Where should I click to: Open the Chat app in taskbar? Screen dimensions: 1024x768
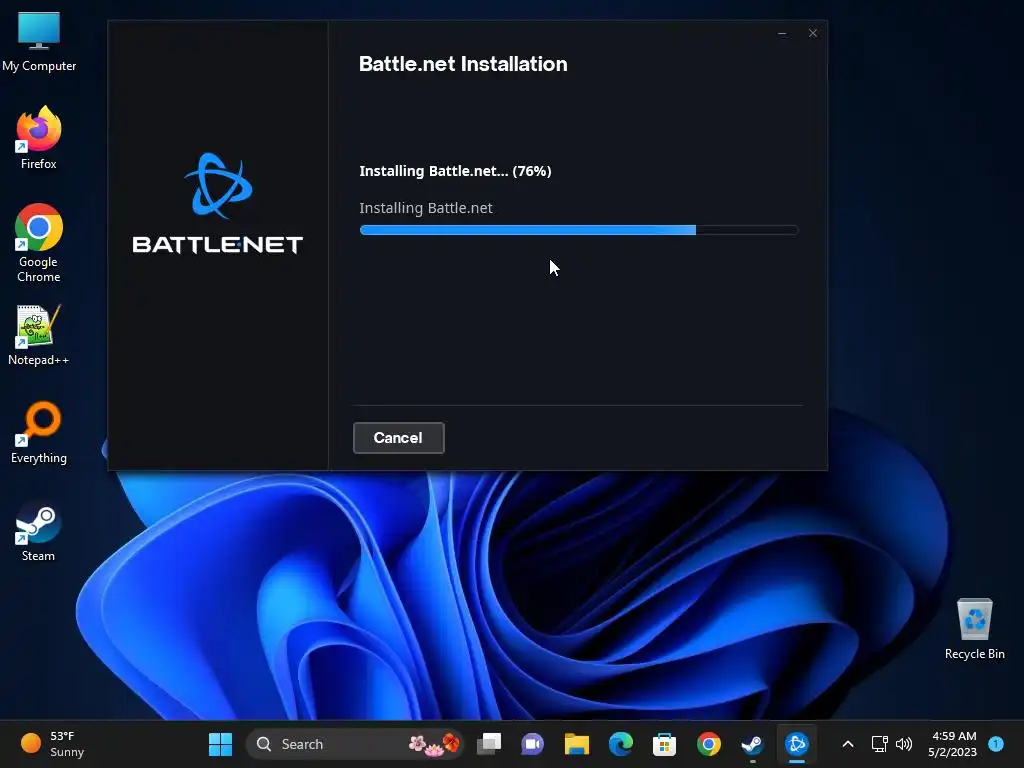[x=532, y=744]
